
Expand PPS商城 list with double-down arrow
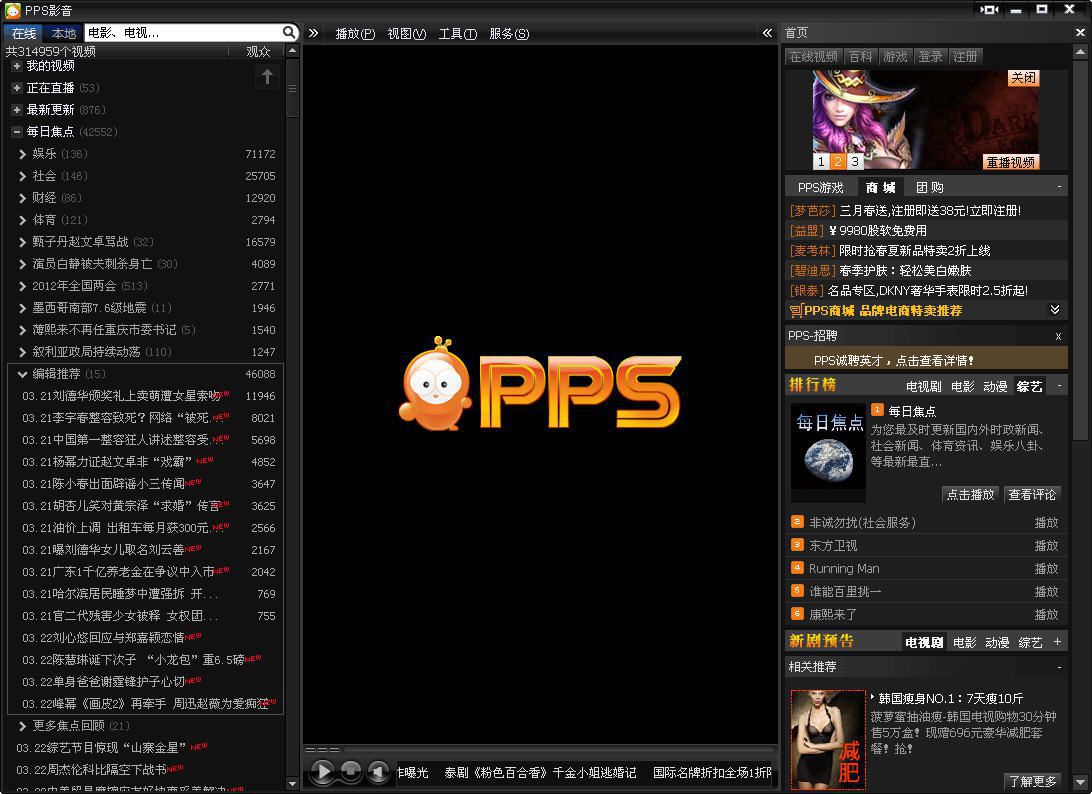pyautogui.click(x=1055, y=310)
